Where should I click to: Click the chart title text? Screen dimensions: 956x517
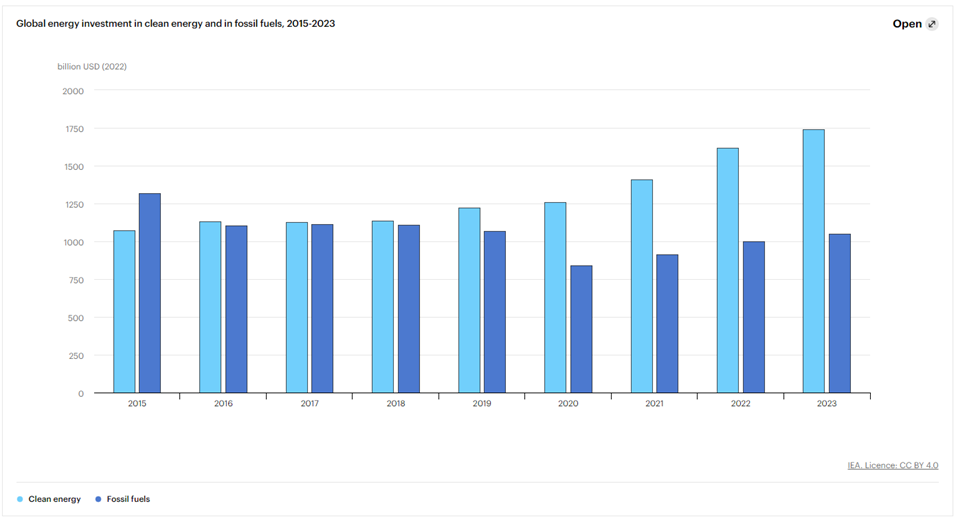pyautogui.click(x=176, y=24)
